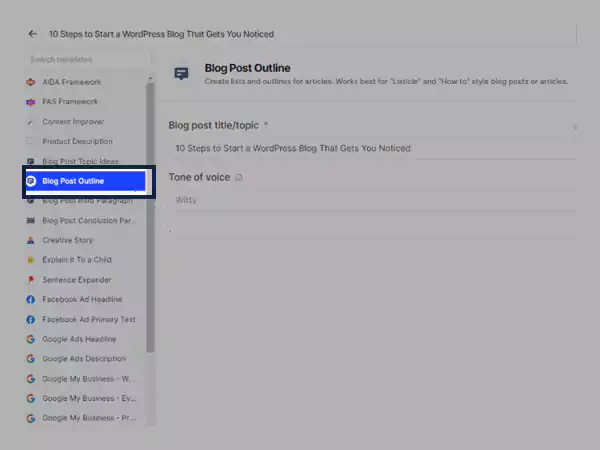Select the highlighted Blog Post Outline template
This screenshot has width=600, height=450.
[x=86, y=182]
